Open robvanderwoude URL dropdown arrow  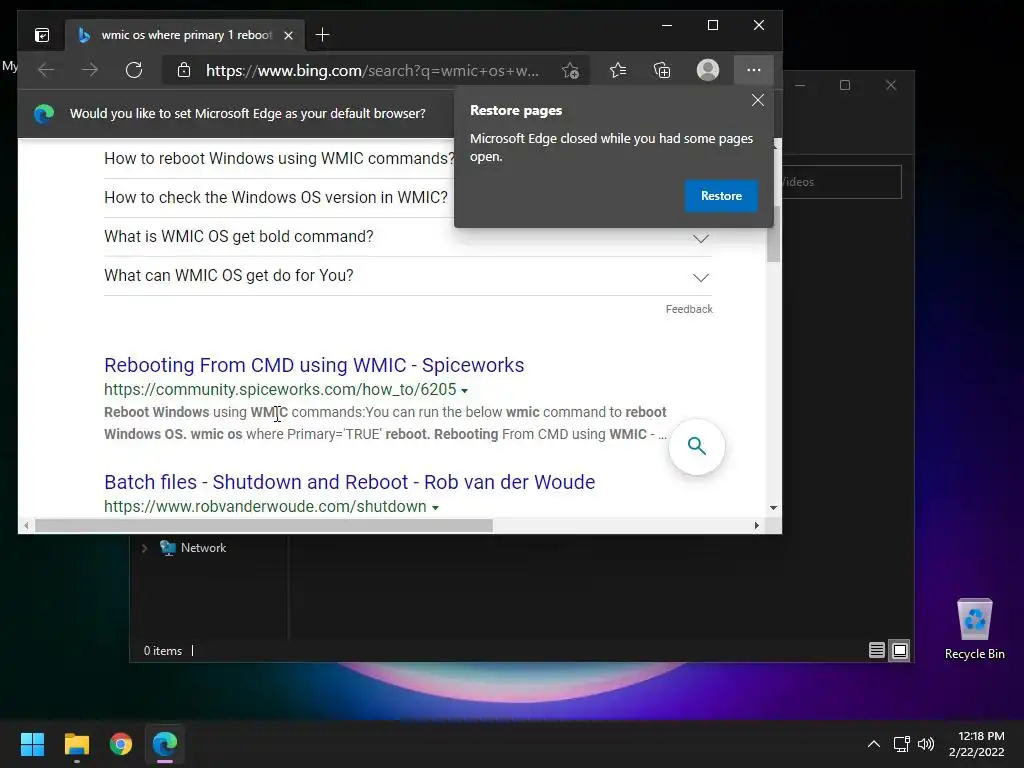tap(435, 507)
